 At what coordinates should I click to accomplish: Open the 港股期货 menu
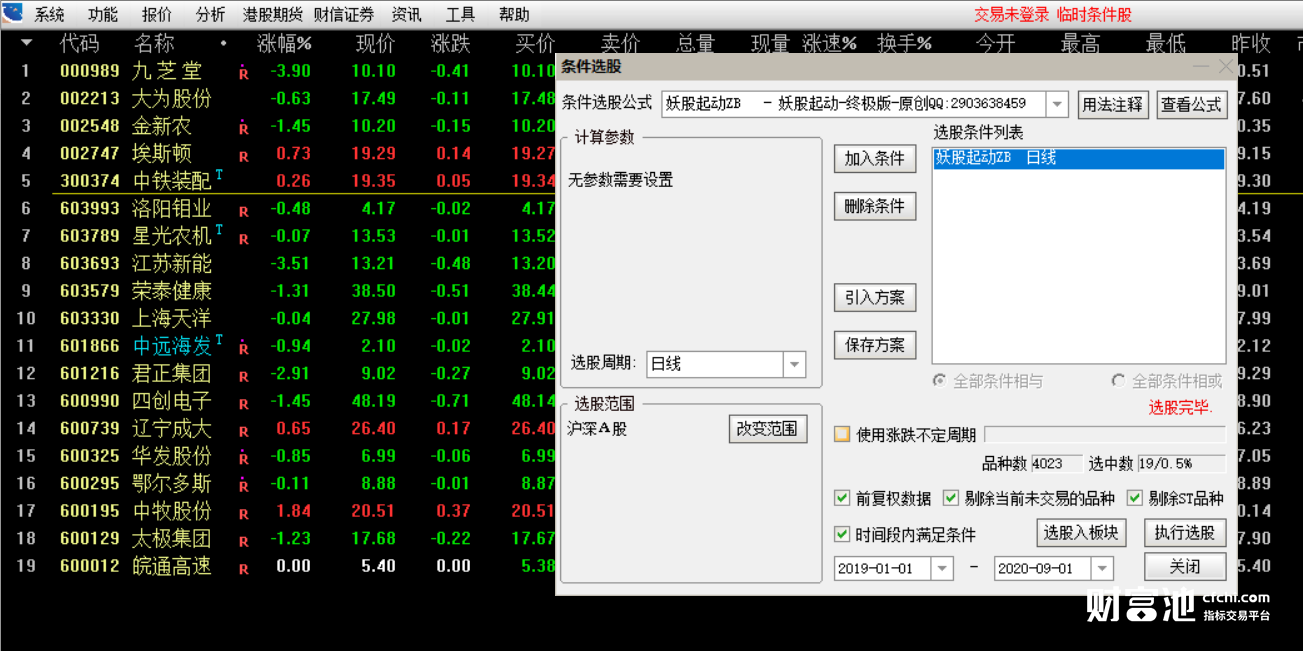tap(272, 15)
